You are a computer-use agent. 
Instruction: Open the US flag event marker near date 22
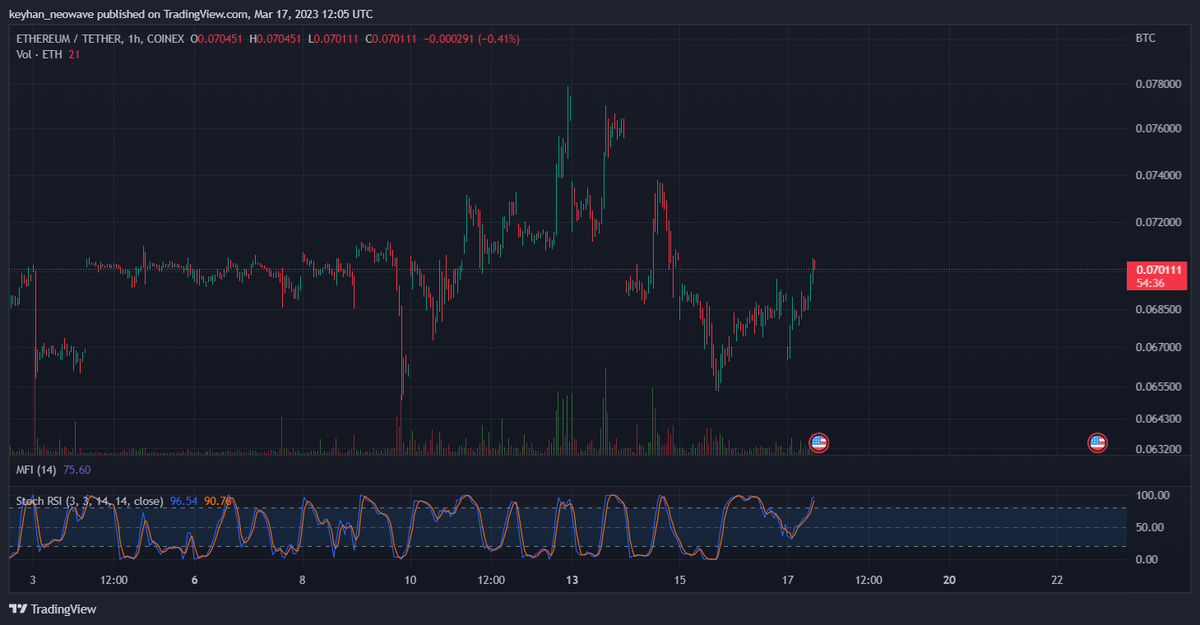(x=1097, y=442)
